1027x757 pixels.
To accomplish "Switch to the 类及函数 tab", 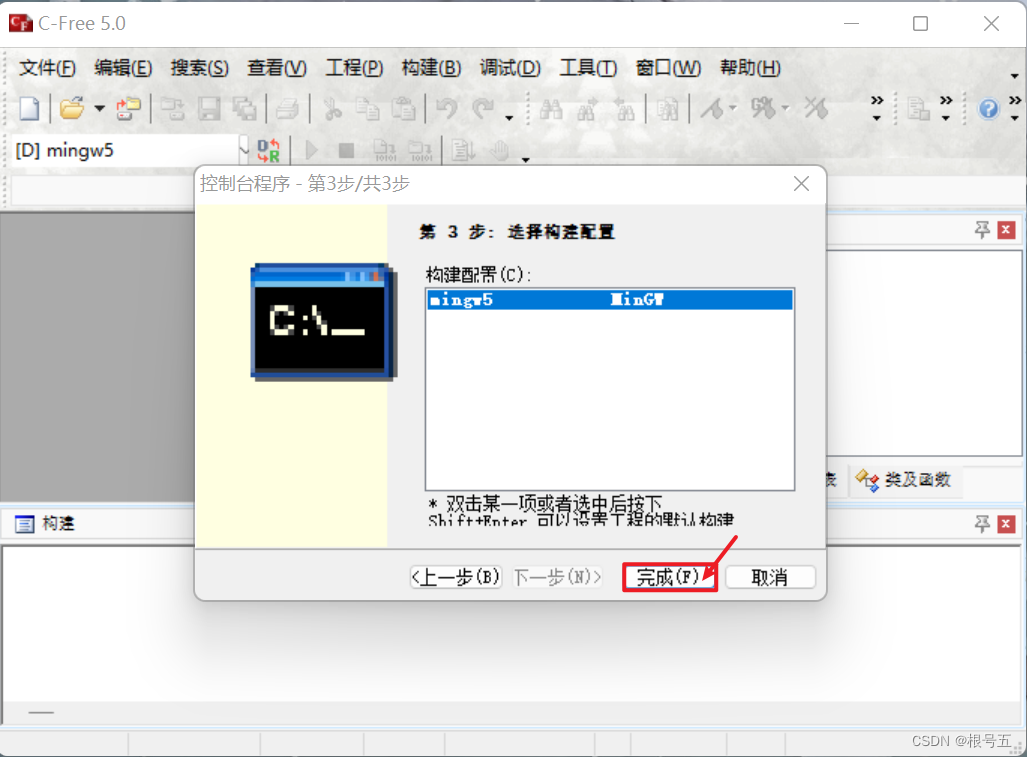I will (x=904, y=479).
